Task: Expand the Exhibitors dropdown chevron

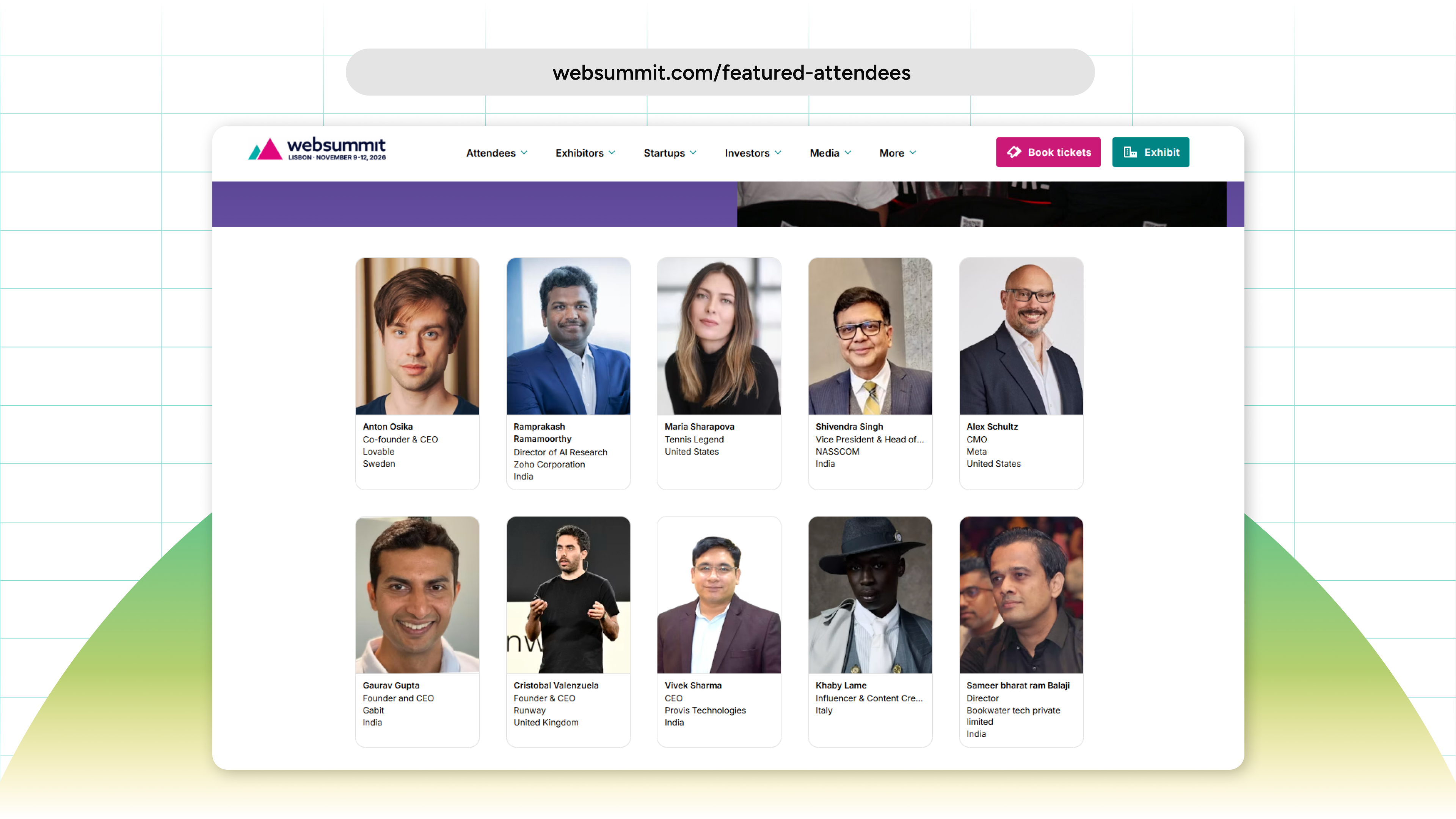Action: pyautogui.click(x=612, y=152)
